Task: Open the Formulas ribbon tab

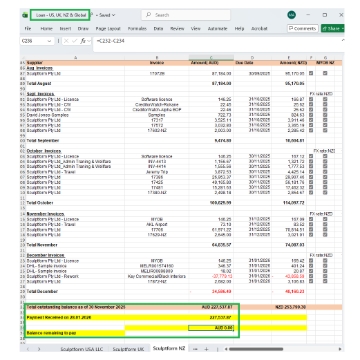Action: click(x=137, y=29)
